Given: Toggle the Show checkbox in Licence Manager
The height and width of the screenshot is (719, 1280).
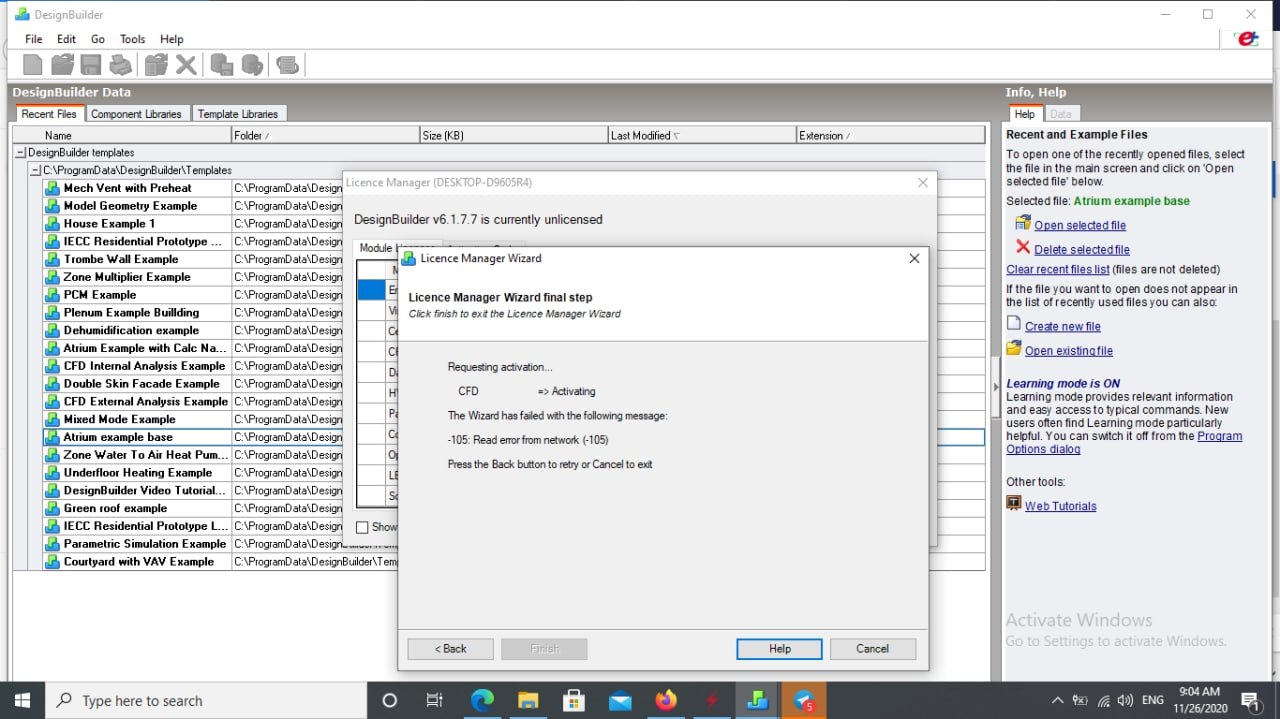Looking at the screenshot, I should coord(363,527).
